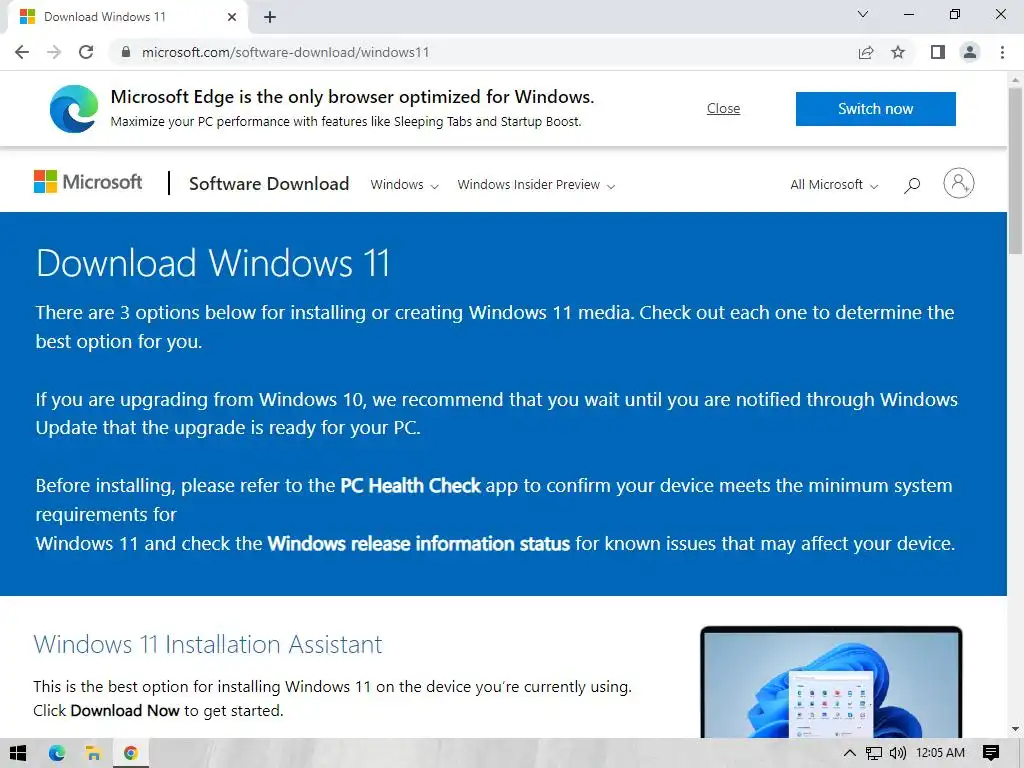Click the address bar URL
The height and width of the screenshot is (768, 1024).
point(285,52)
